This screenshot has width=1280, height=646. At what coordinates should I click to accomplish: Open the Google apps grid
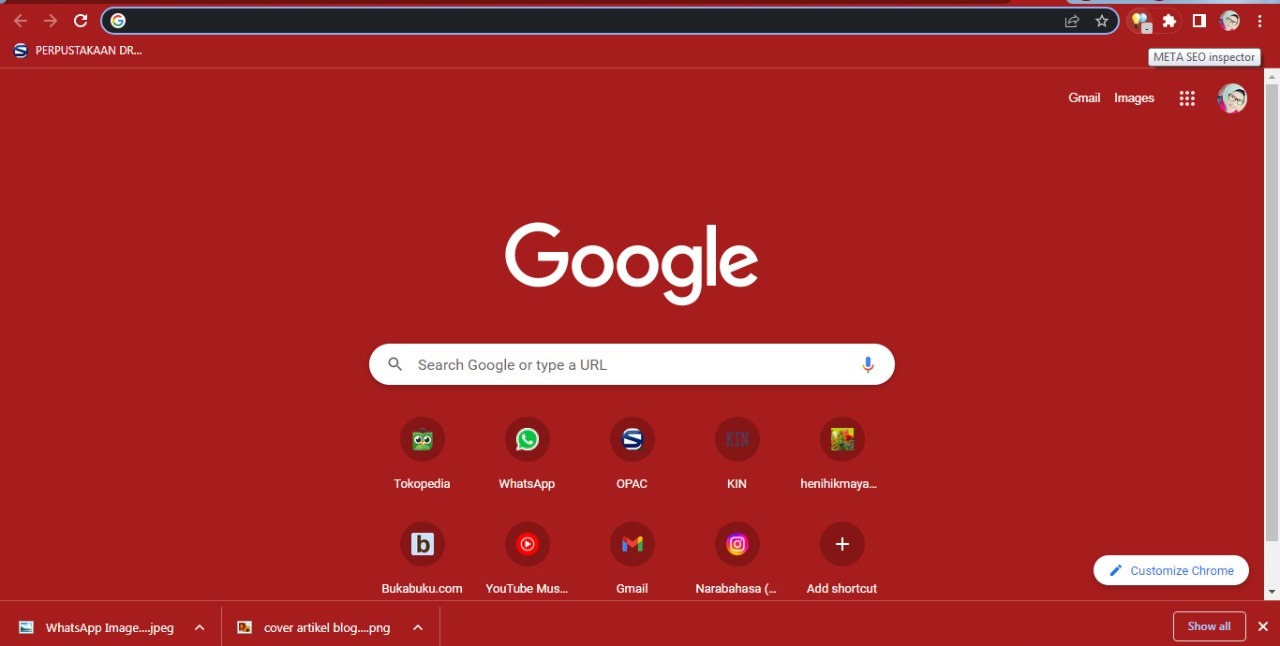click(1187, 98)
